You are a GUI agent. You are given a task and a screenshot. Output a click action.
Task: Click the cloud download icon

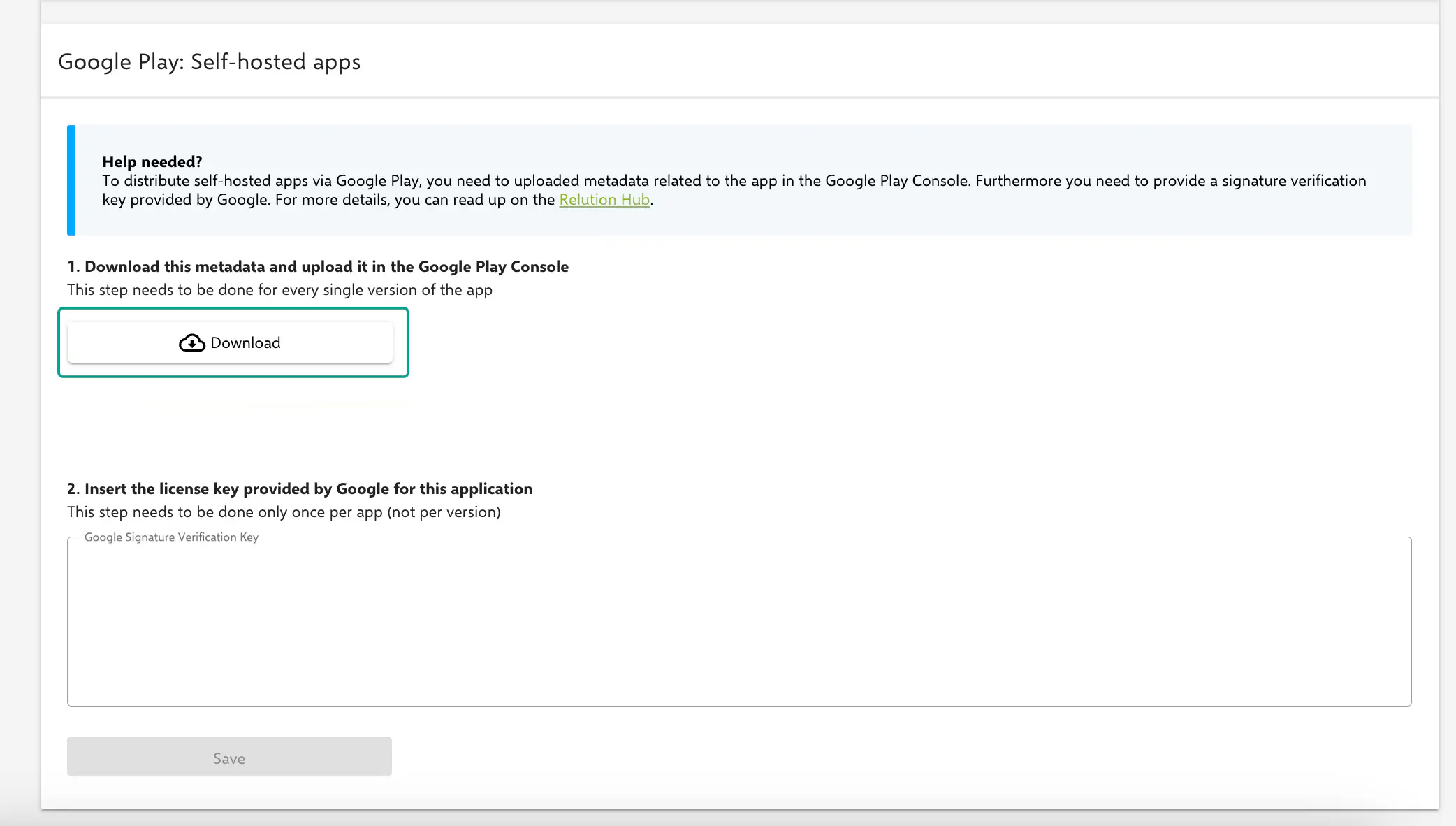[x=191, y=342]
